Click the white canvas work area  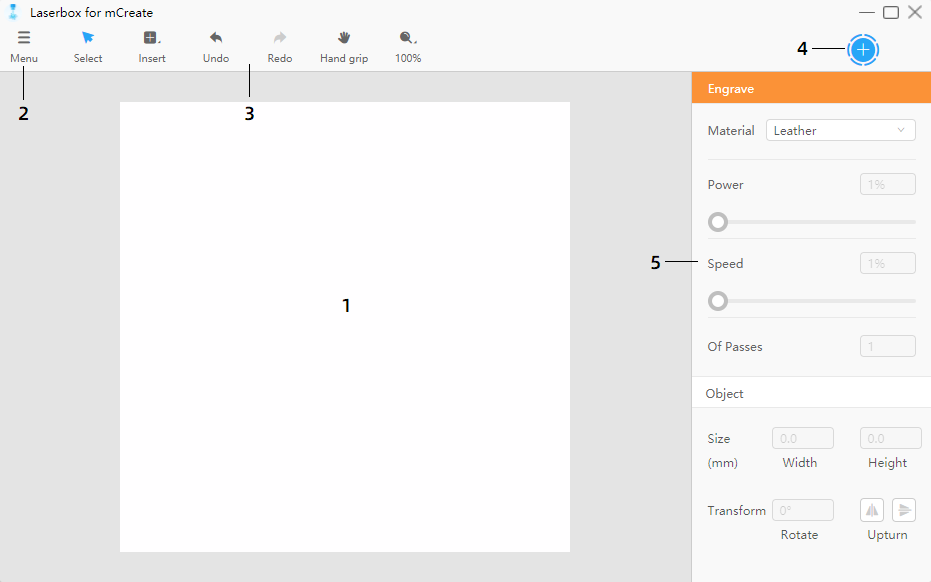point(345,327)
